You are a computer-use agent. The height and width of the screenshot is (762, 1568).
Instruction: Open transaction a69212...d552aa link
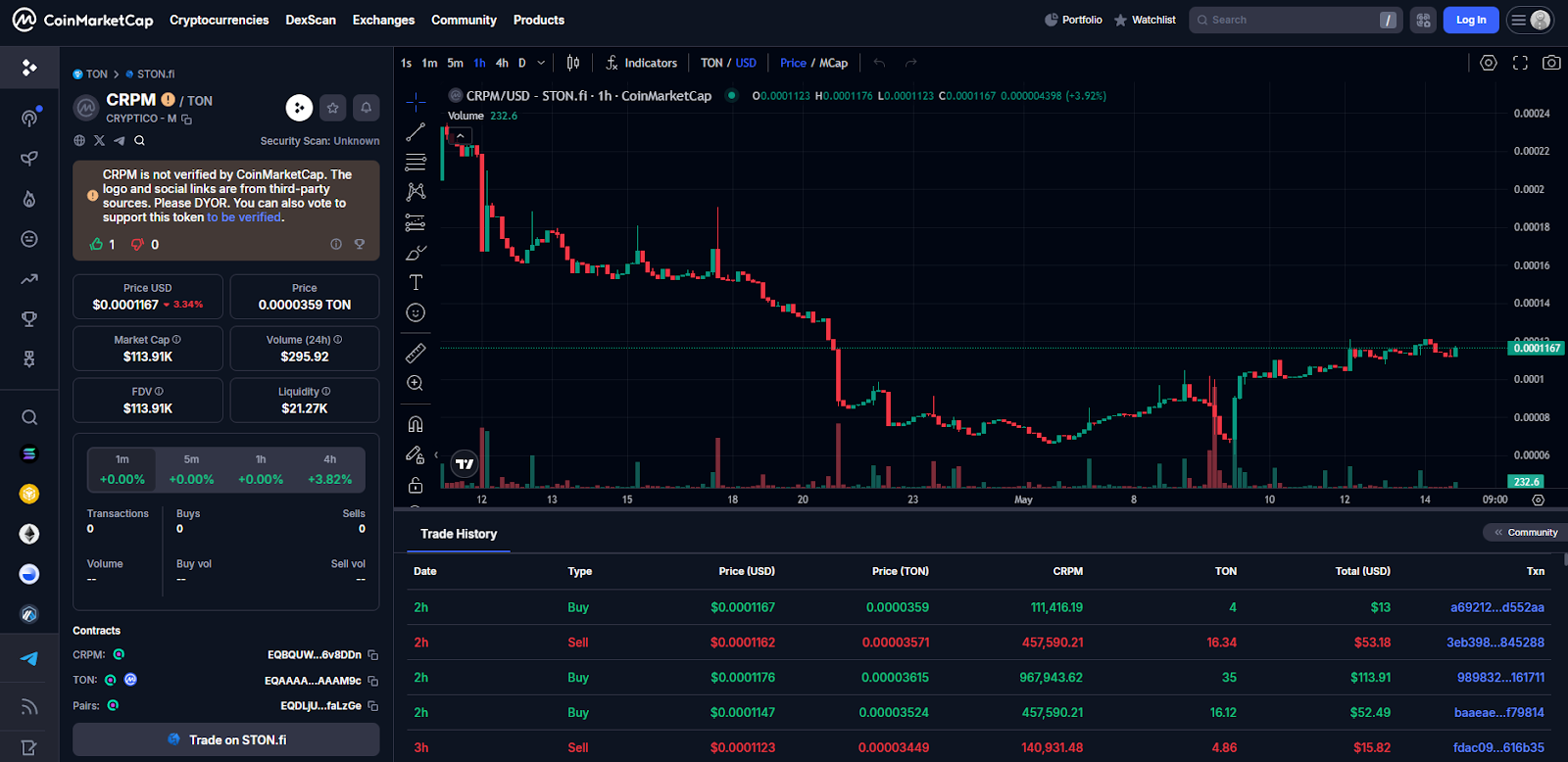click(1497, 607)
